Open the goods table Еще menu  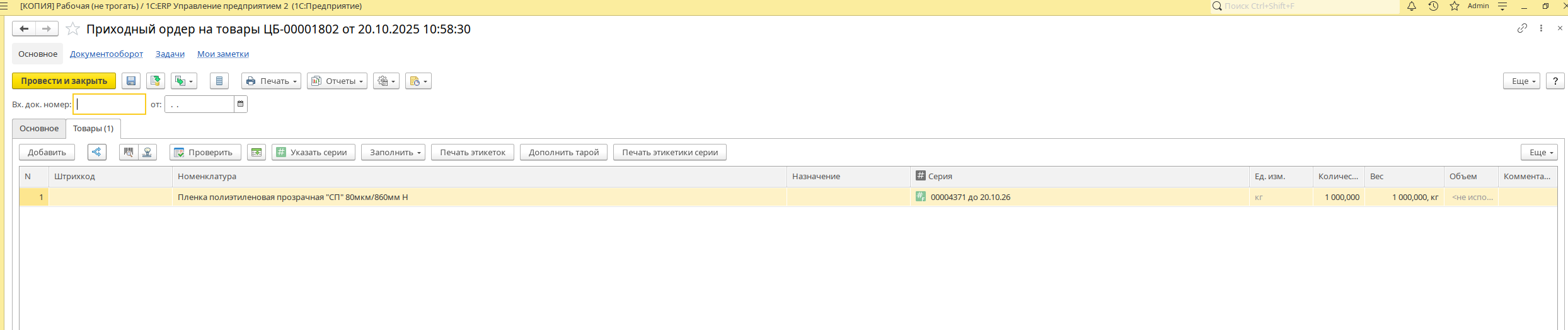tap(1538, 152)
